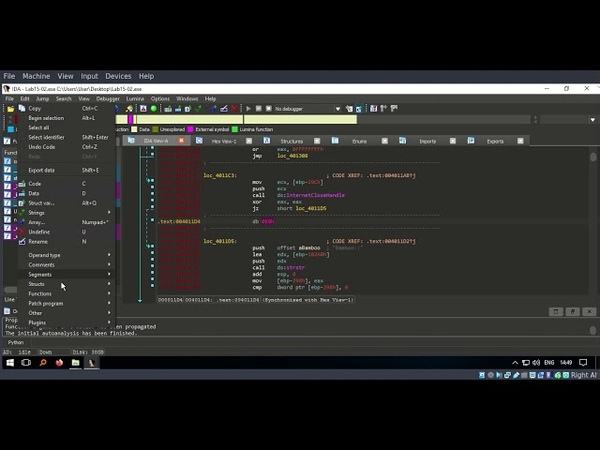Viewport: 600px width, 450px height.
Task: Open the Windows Start menu
Action: click(x=10, y=362)
